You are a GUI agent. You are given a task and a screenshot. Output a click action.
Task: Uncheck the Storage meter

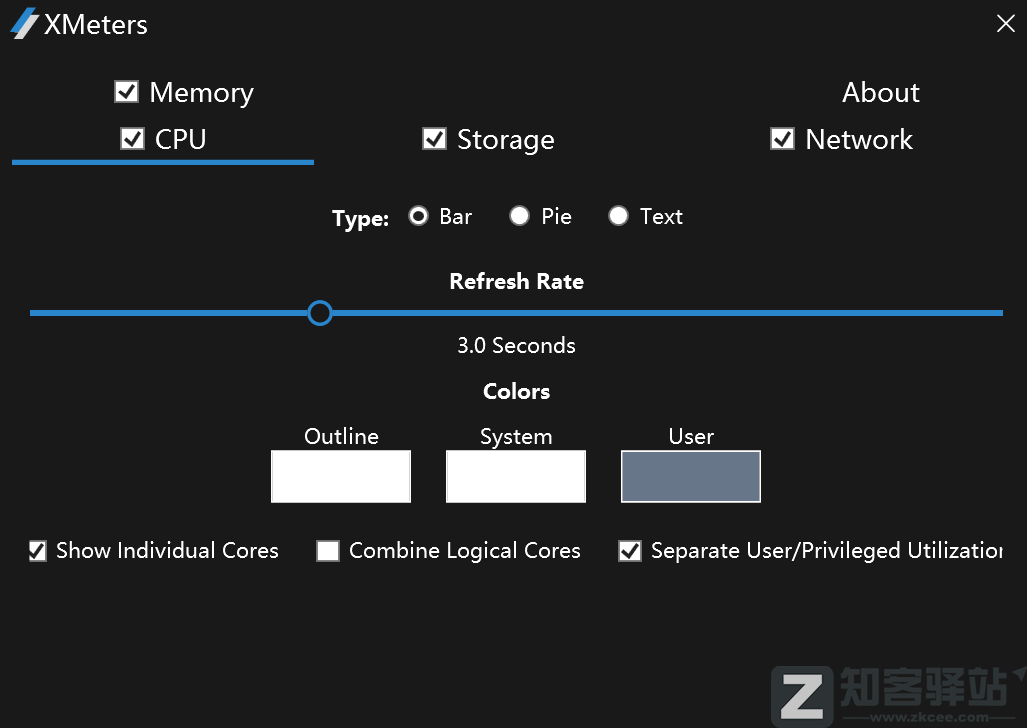[434, 139]
